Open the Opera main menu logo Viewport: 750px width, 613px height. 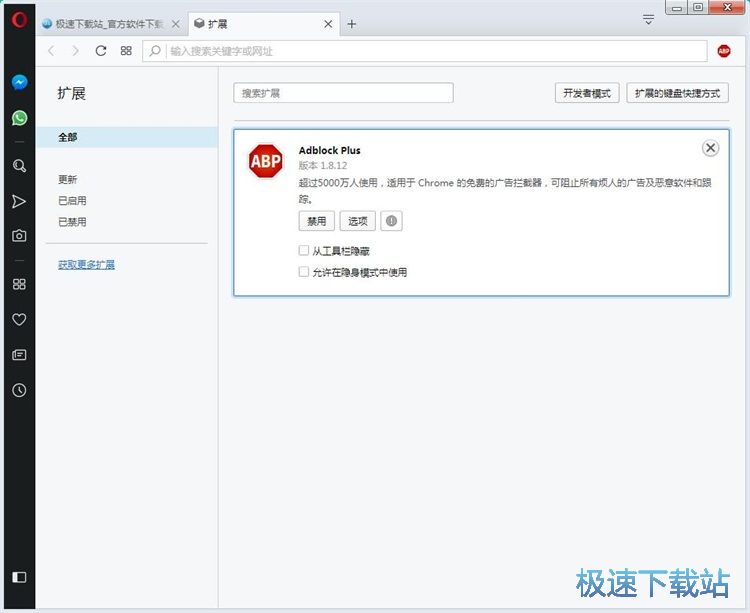(19, 20)
